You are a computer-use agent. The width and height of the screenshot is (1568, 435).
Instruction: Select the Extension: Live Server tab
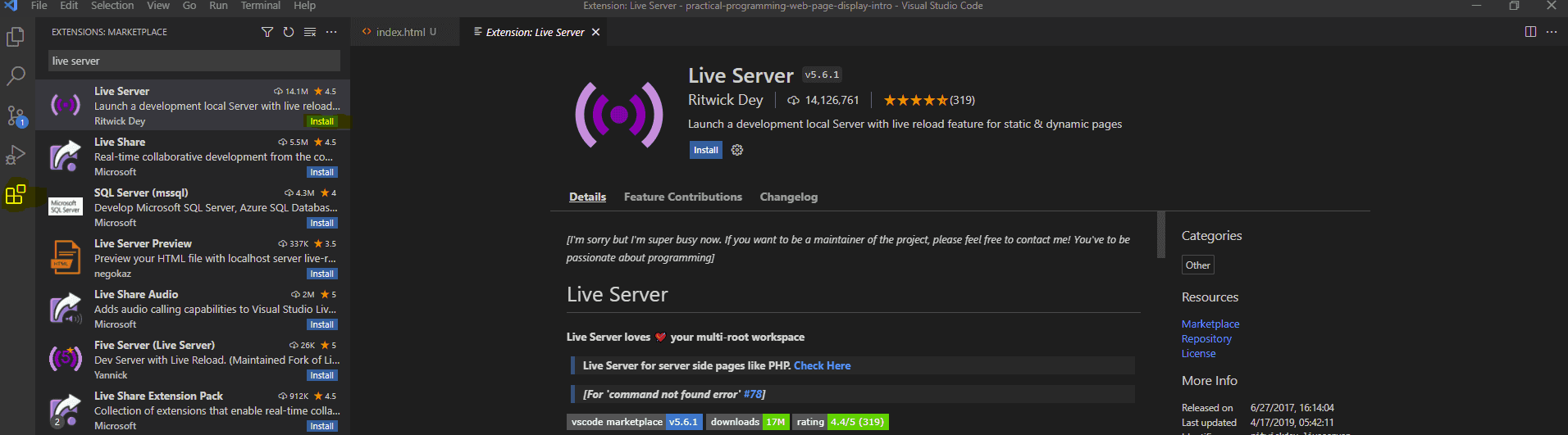[535, 32]
